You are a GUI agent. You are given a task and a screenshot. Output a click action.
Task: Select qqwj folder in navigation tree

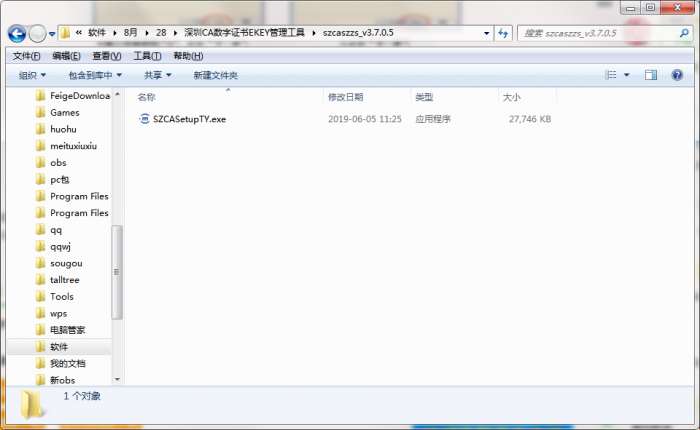point(60,246)
